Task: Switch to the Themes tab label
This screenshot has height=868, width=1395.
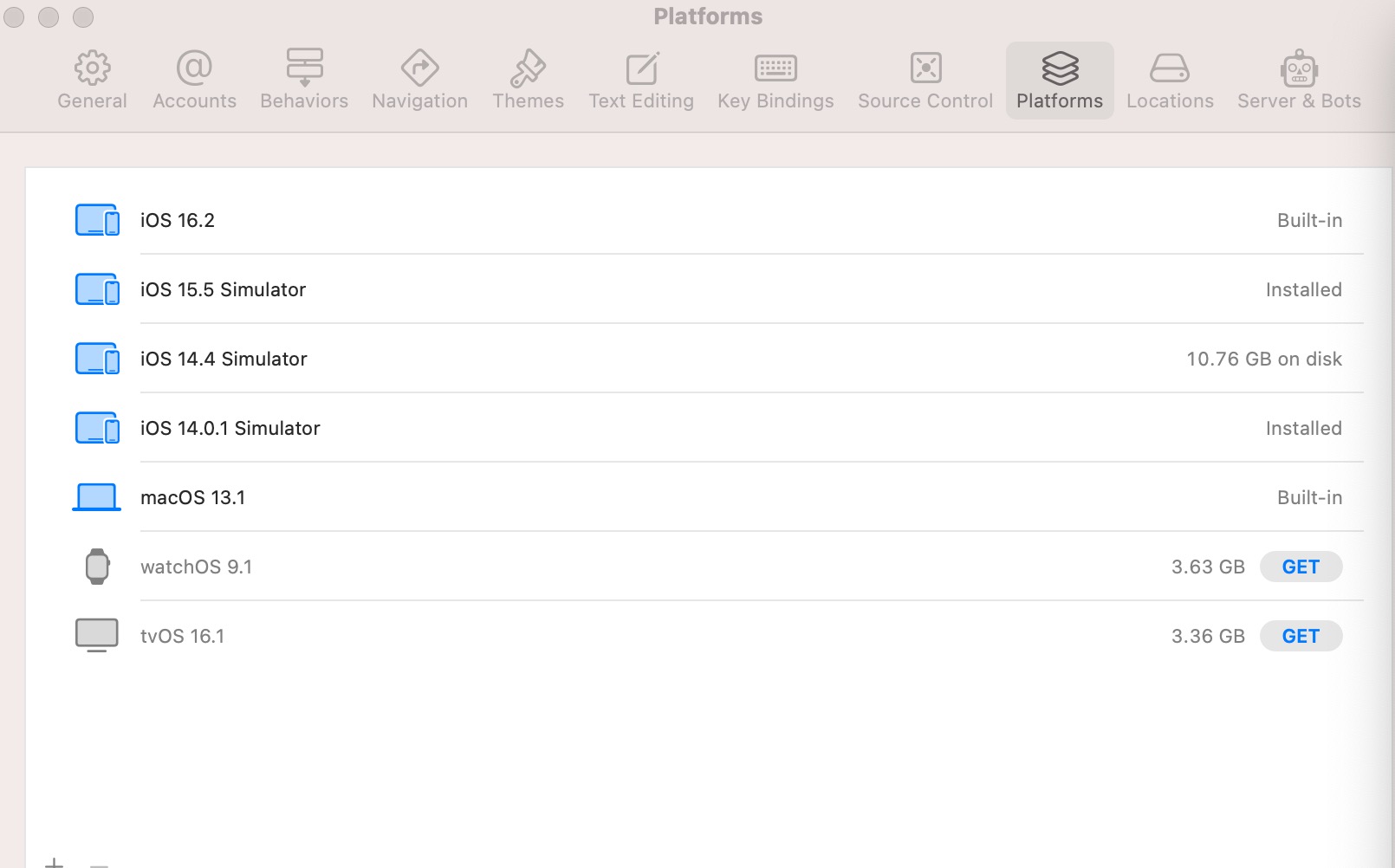Action: pos(528,100)
